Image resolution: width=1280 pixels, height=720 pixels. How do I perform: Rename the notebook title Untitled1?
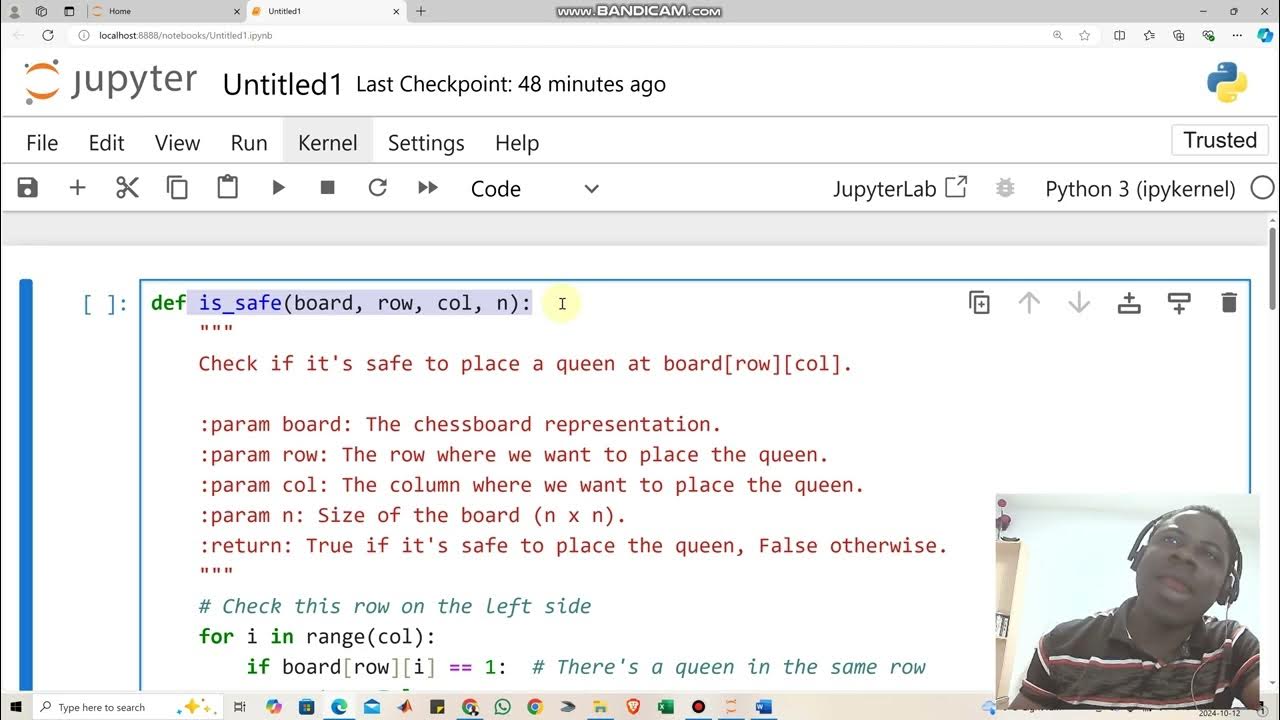(x=283, y=85)
